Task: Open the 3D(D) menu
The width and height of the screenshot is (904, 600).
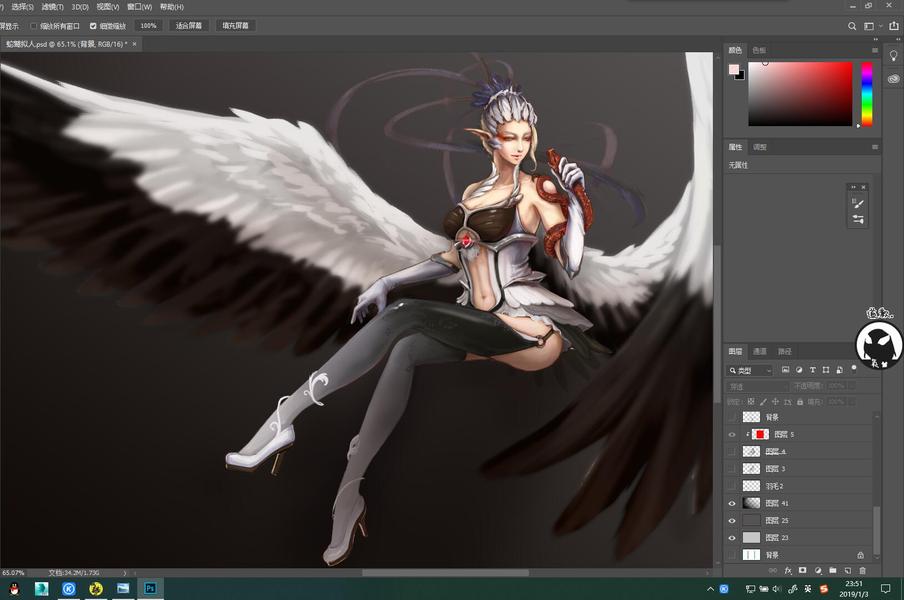Action: point(80,7)
